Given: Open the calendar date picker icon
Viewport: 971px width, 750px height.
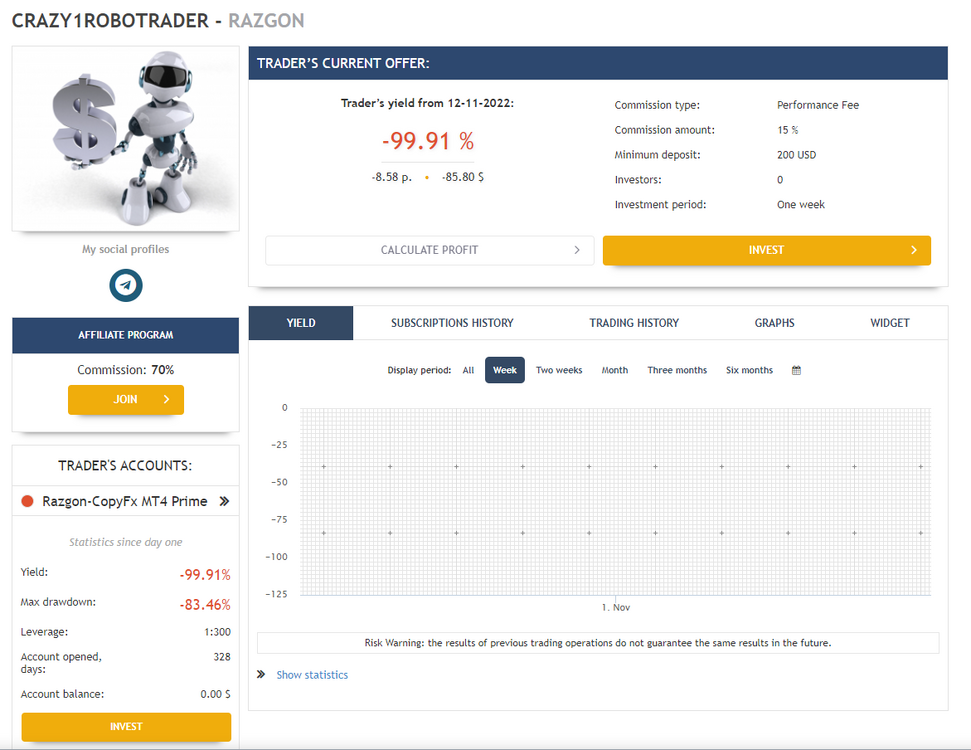Looking at the screenshot, I should tap(796, 370).
